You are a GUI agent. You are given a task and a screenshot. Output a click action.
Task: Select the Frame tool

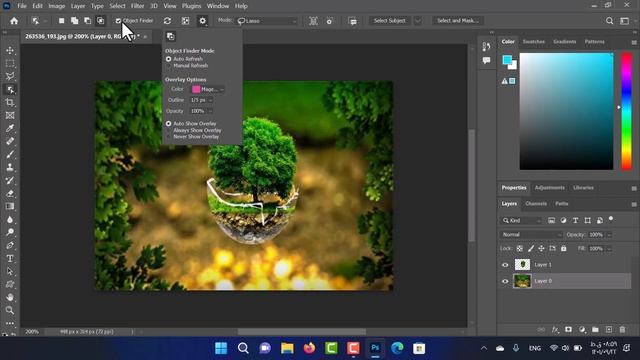click(x=10, y=116)
